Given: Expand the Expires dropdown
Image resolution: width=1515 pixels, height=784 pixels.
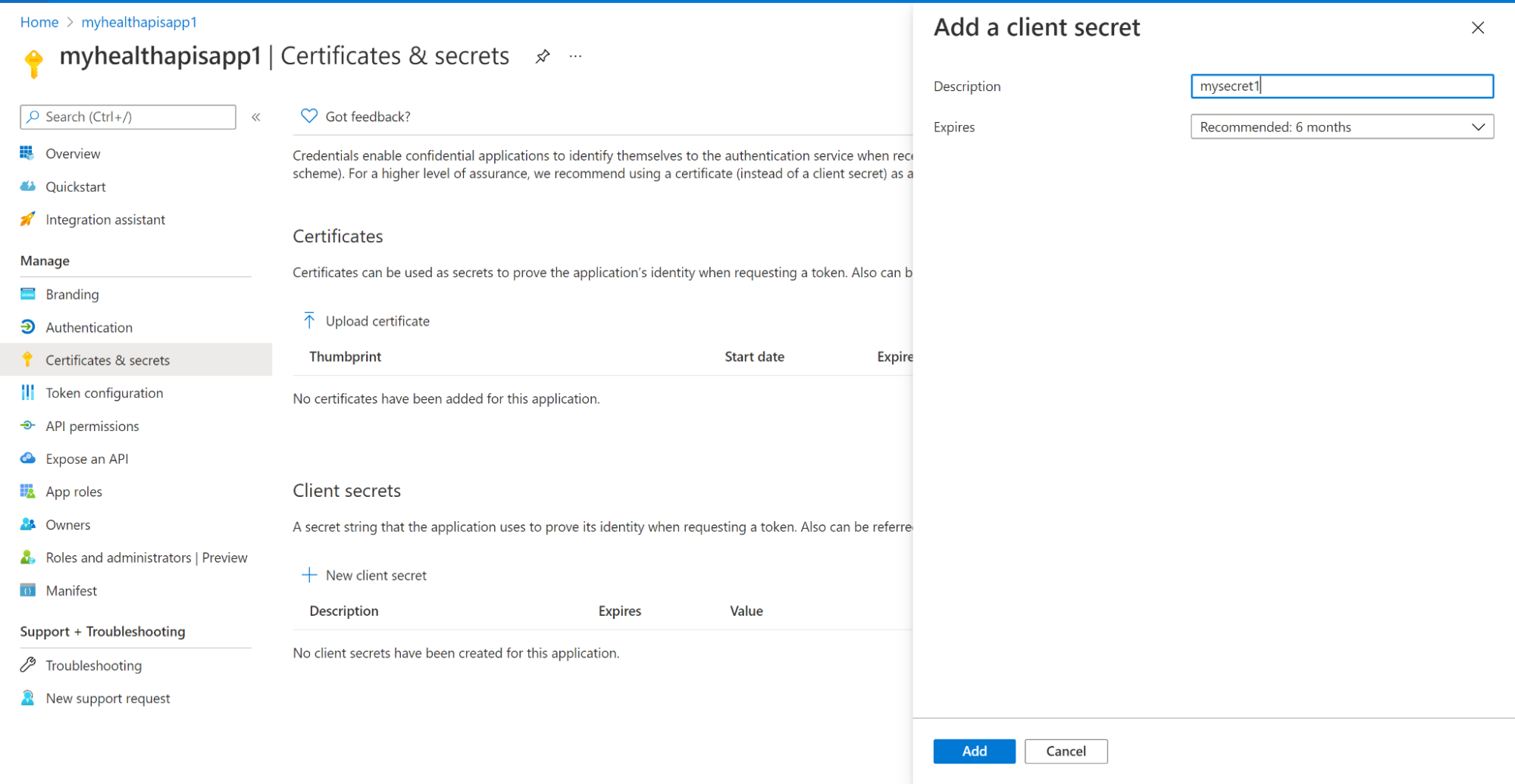Looking at the screenshot, I should pyautogui.click(x=1479, y=127).
